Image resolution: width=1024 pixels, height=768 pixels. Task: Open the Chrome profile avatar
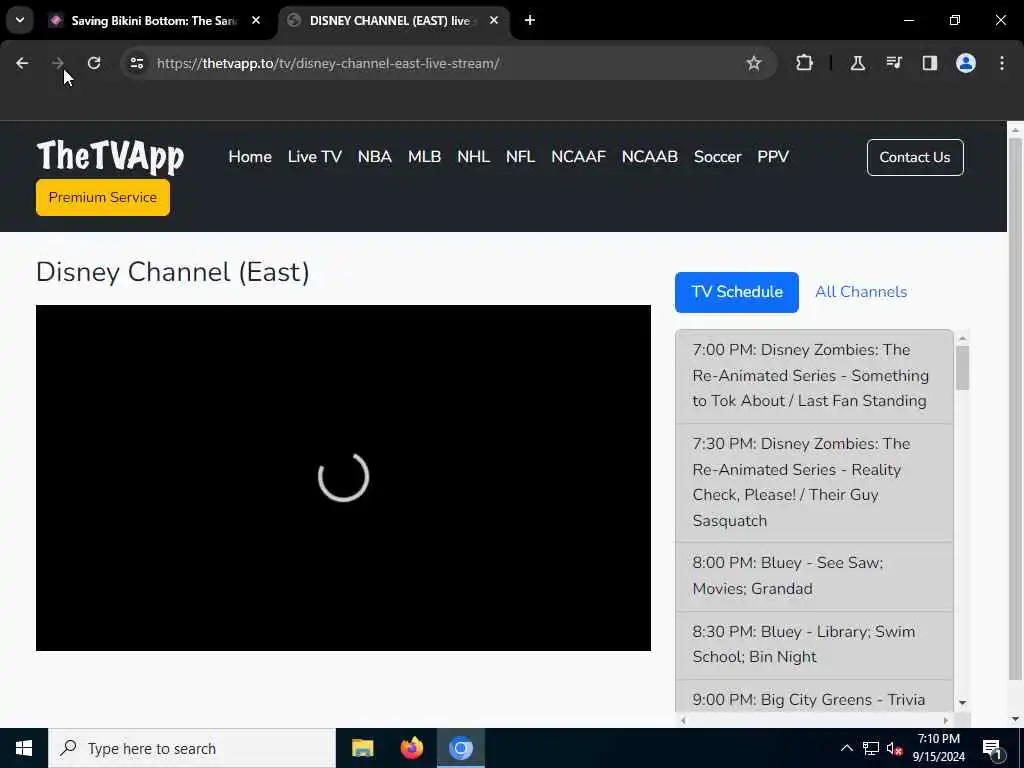click(x=966, y=63)
